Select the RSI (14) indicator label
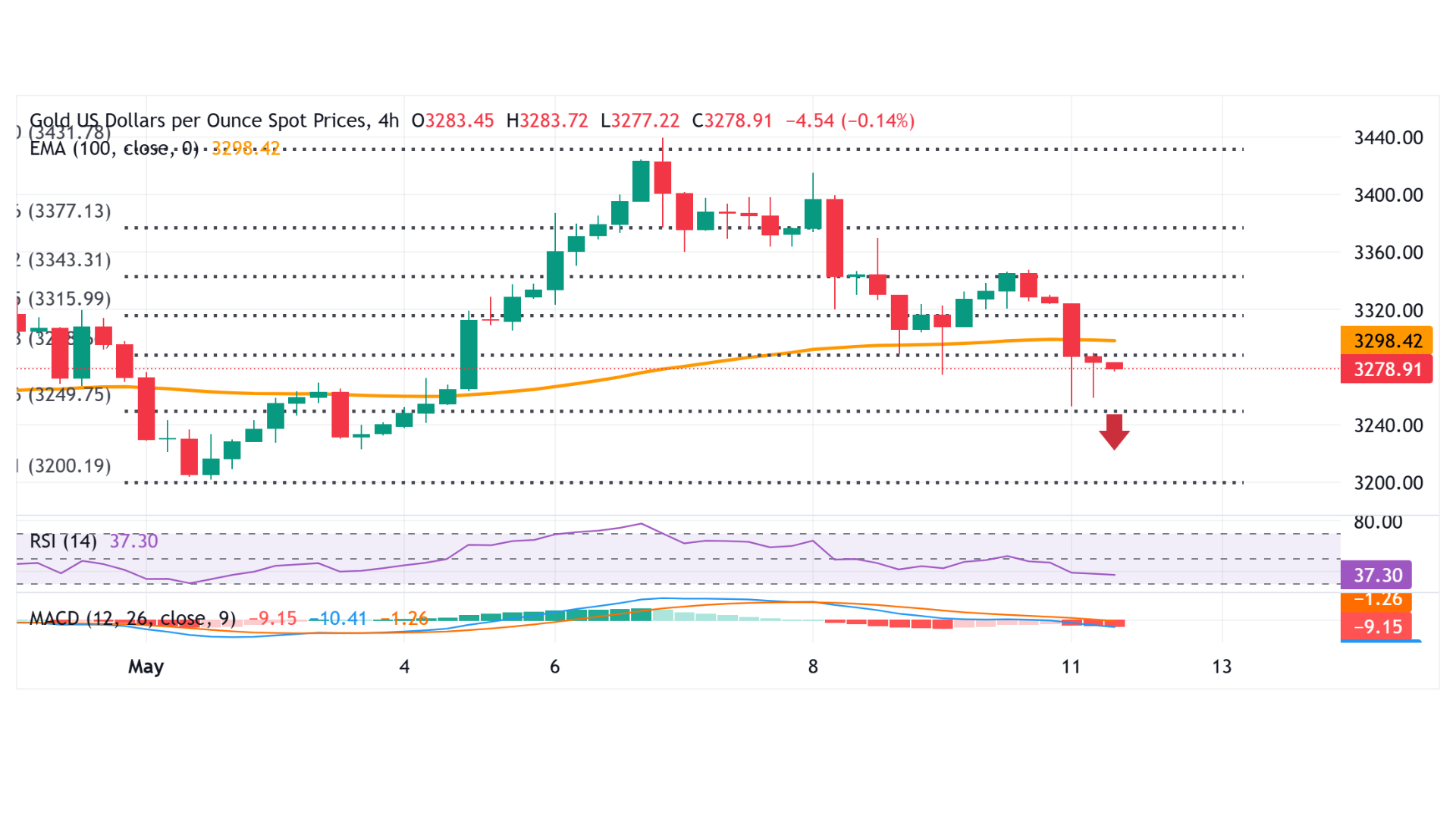 click(63, 541)
